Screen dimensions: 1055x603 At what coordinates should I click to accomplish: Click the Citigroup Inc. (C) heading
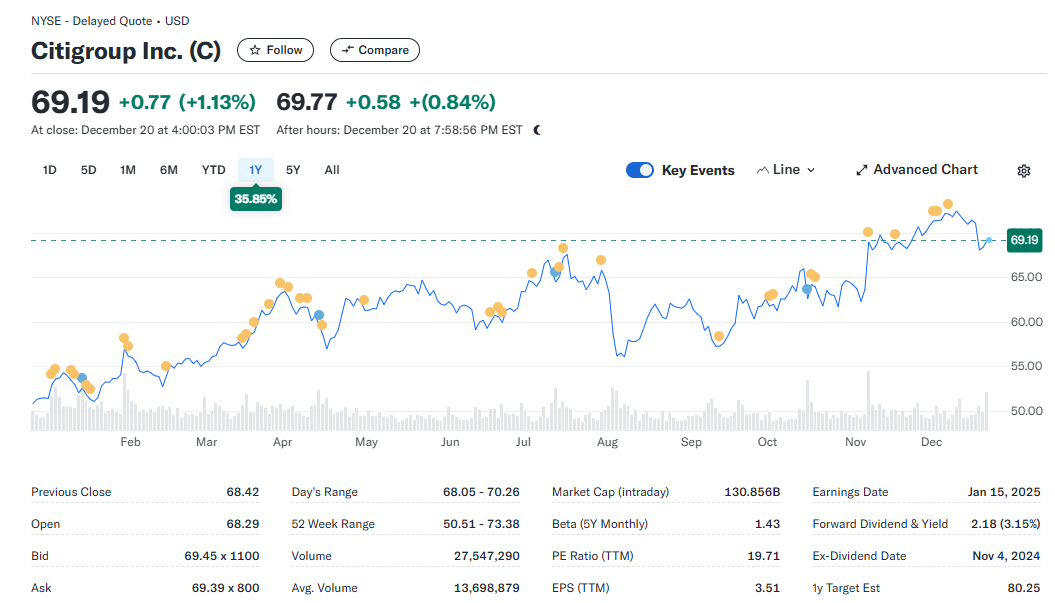[126, 51]
